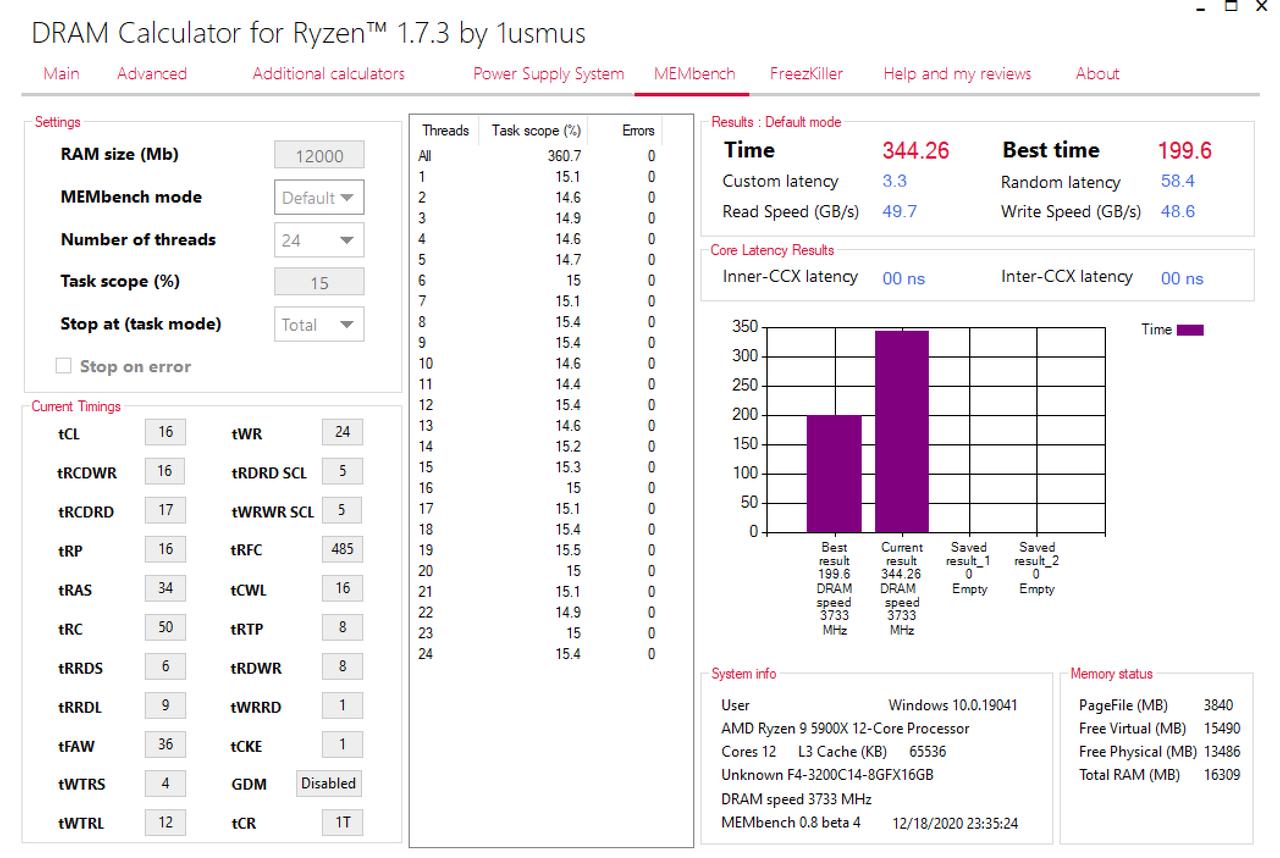Open the Main tab

point(61,74)
